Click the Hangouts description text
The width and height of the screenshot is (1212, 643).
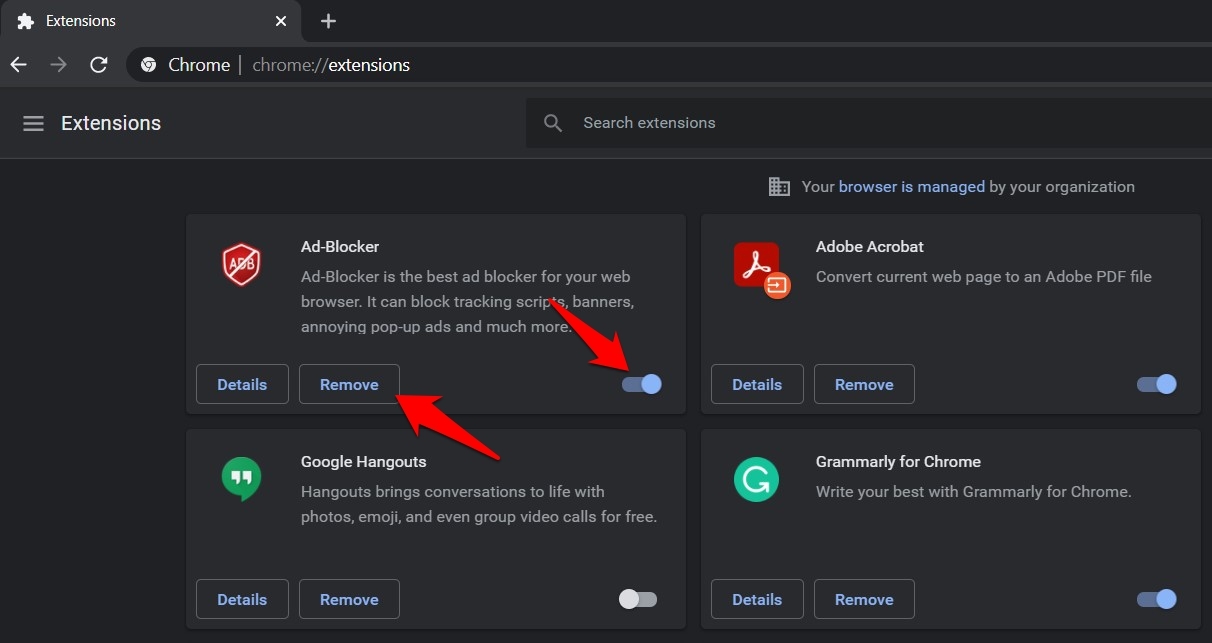[x=479, y=504]
